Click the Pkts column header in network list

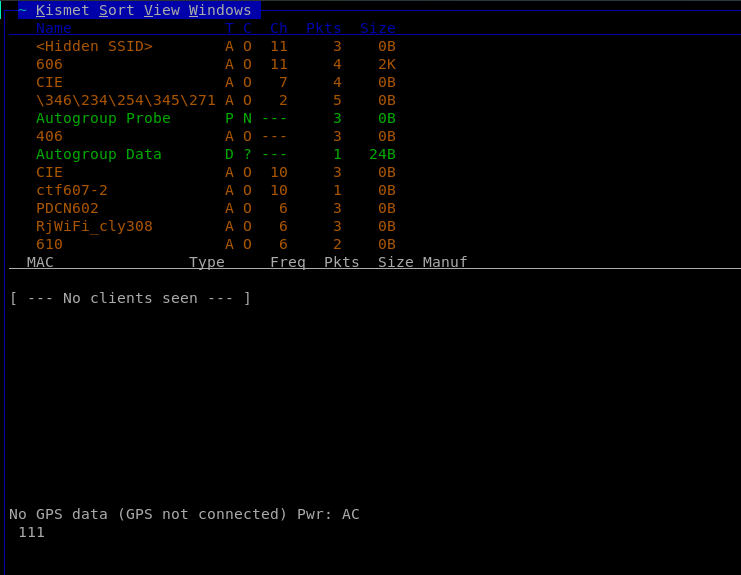pyautogui.click(x=323, y=28)
